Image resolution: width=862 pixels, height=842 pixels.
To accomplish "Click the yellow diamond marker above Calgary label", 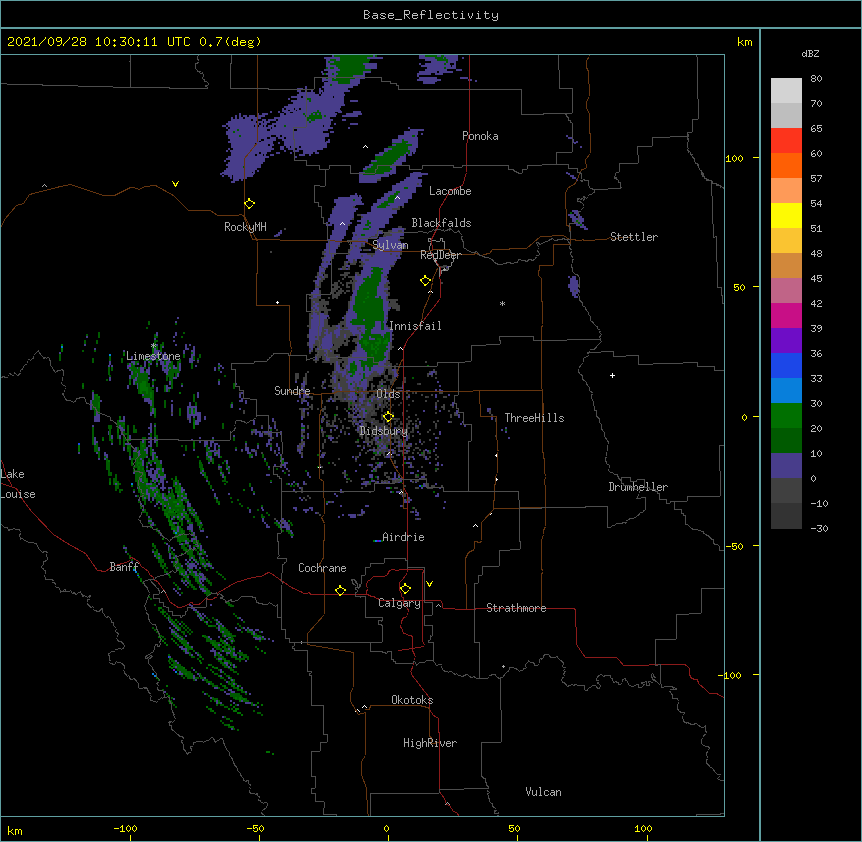I will pos(405,589).
